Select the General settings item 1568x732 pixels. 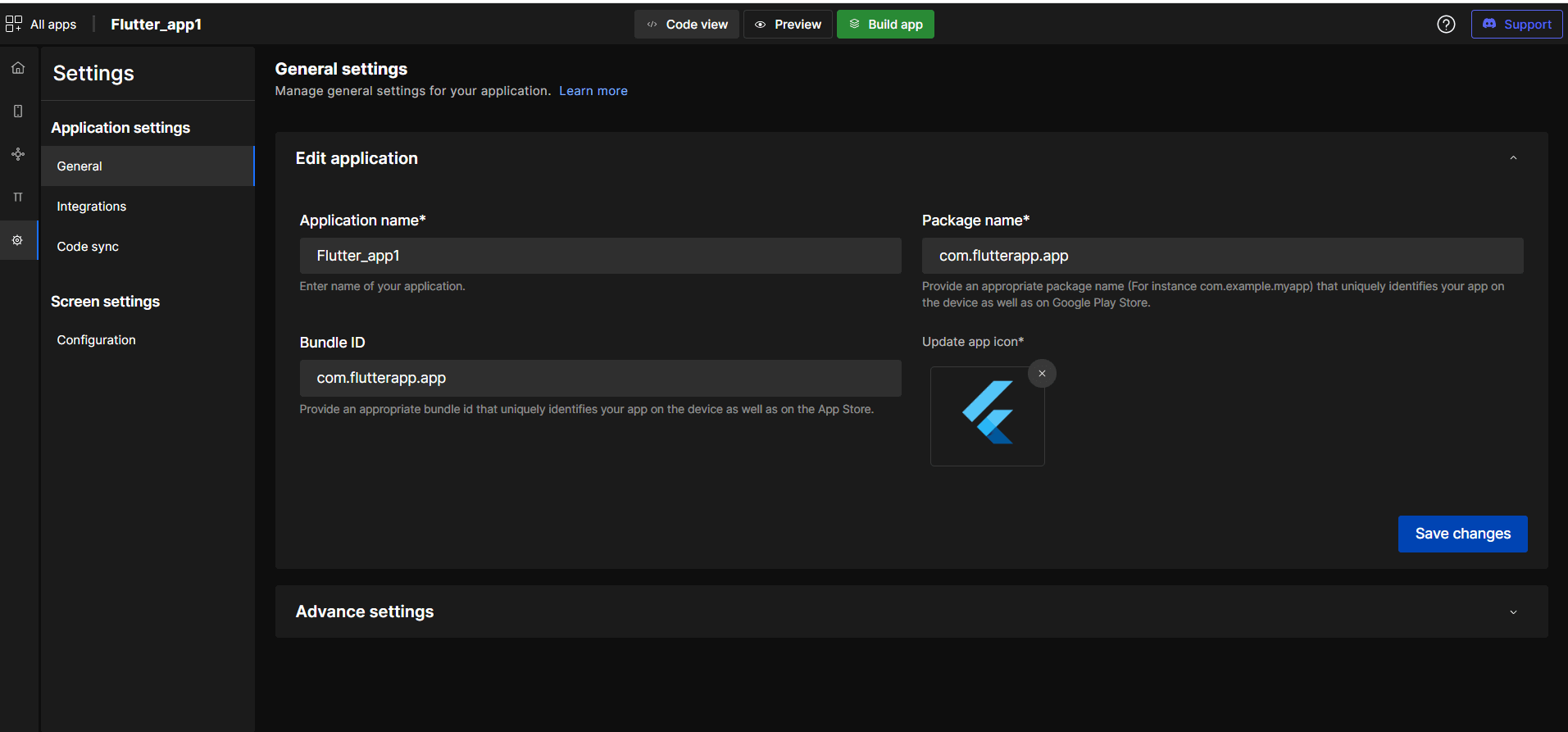click(80, 166)
